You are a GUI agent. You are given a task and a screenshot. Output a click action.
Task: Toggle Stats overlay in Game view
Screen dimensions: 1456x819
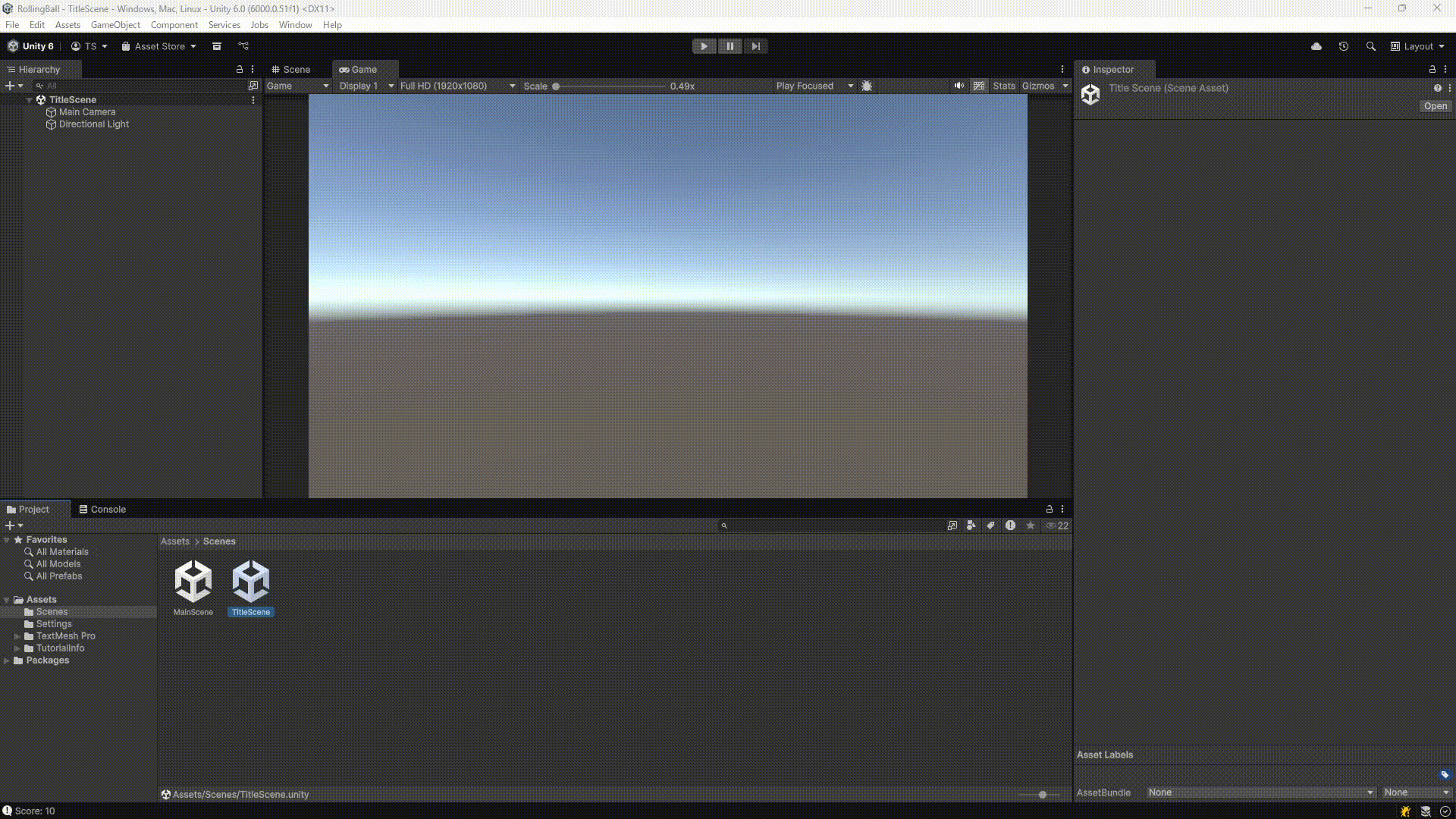[x=1003, y=86]
